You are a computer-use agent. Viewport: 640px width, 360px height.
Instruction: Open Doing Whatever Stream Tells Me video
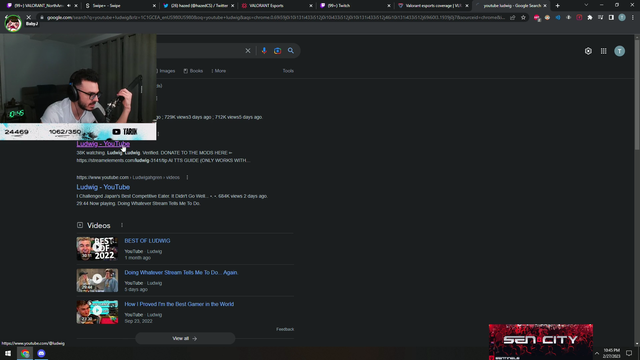click(x=181, y=272)
